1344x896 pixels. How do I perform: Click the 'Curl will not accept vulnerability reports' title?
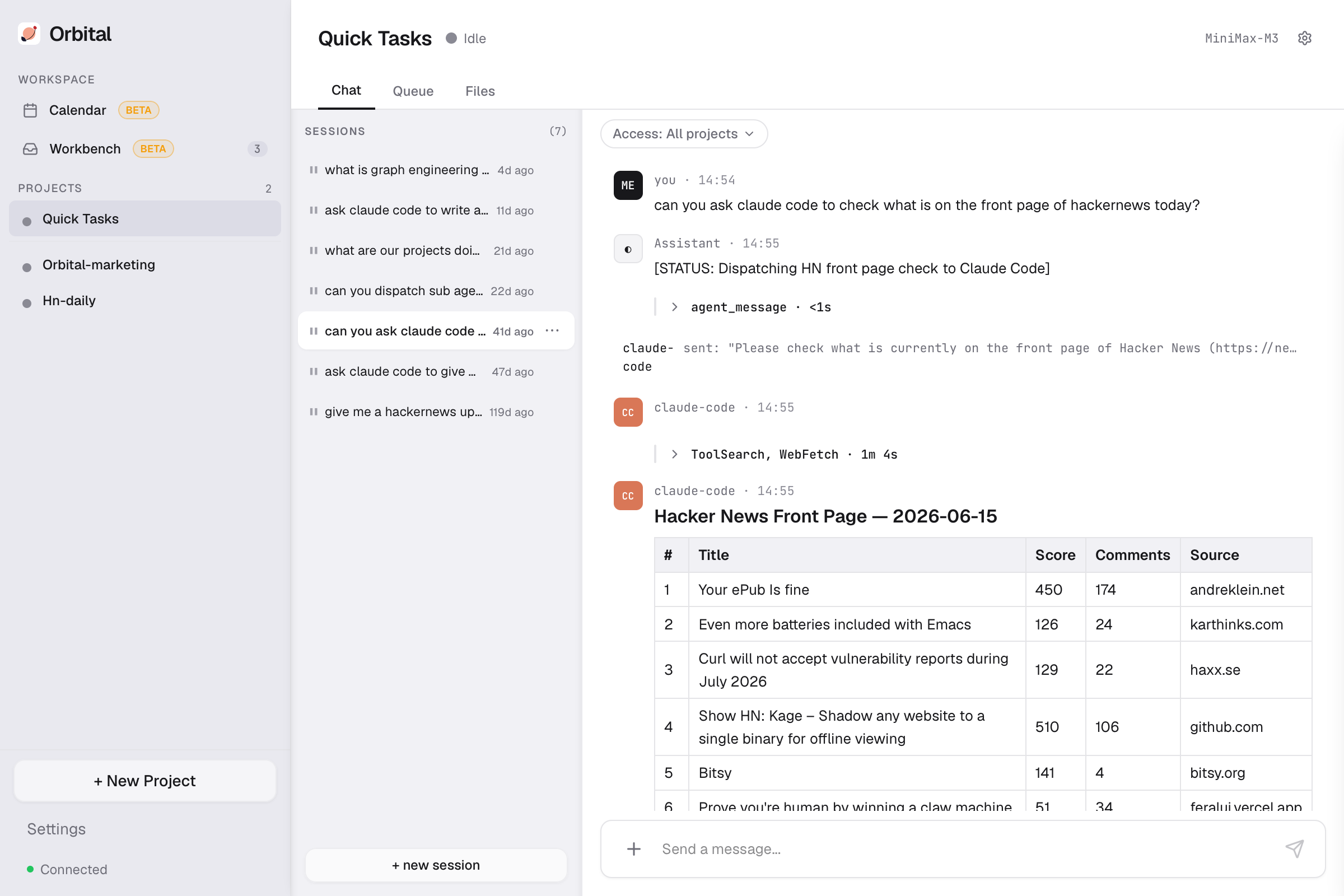[x=853, y=670]
